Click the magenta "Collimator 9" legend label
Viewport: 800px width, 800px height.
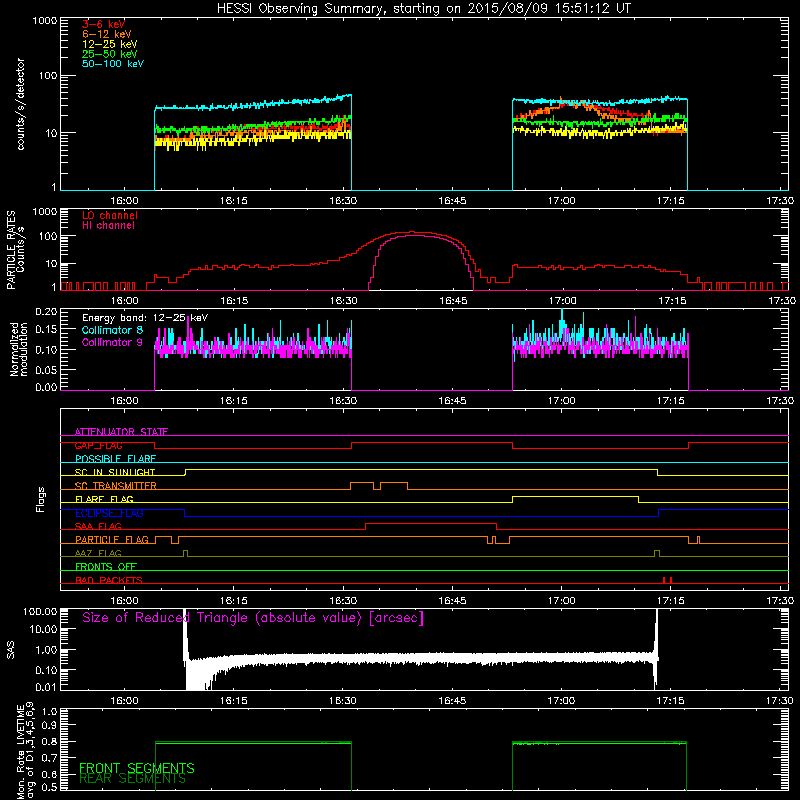112,342
